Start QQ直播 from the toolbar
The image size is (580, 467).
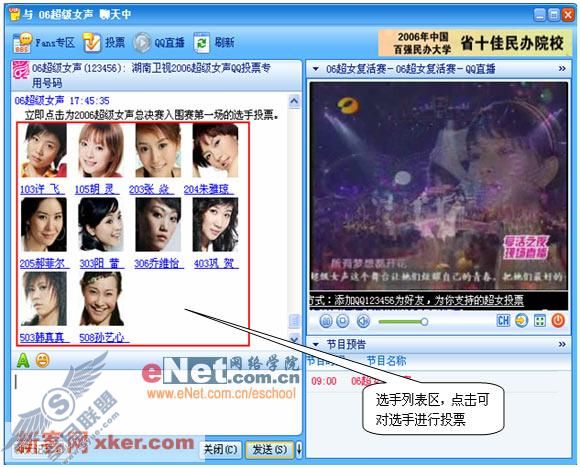click(x=142, y=43)
